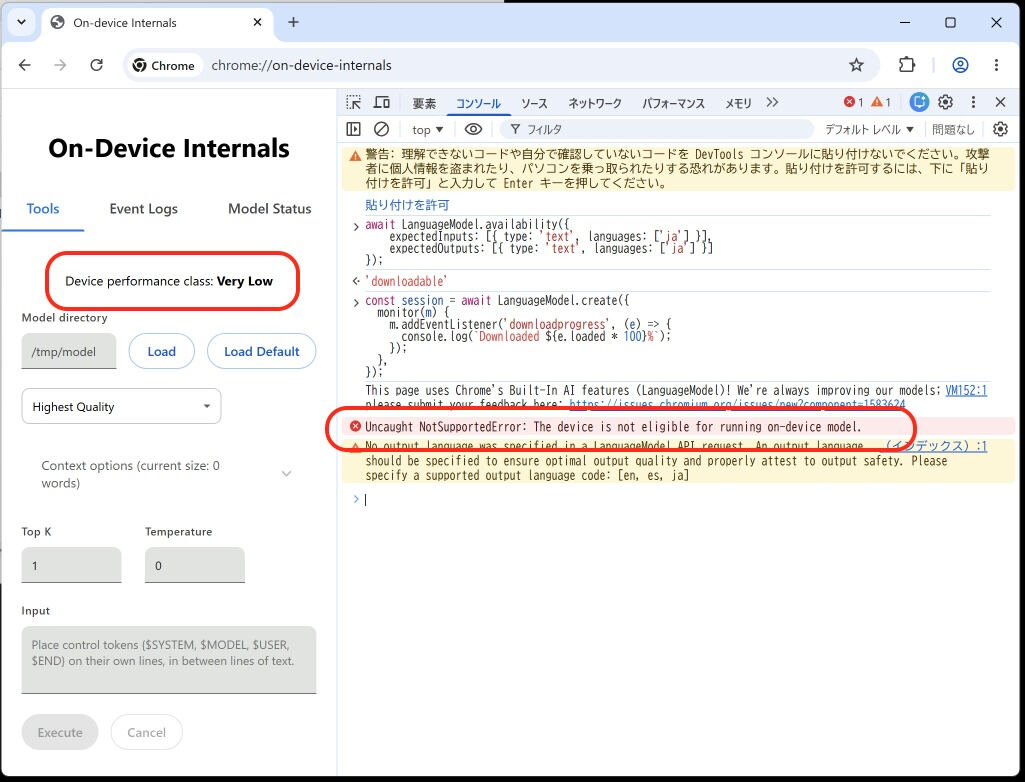Image resolution: width=1025 pixels, height=782 pixels.
Task: Open the DevTools AI assistance icon
Action: tap(919, 102)
